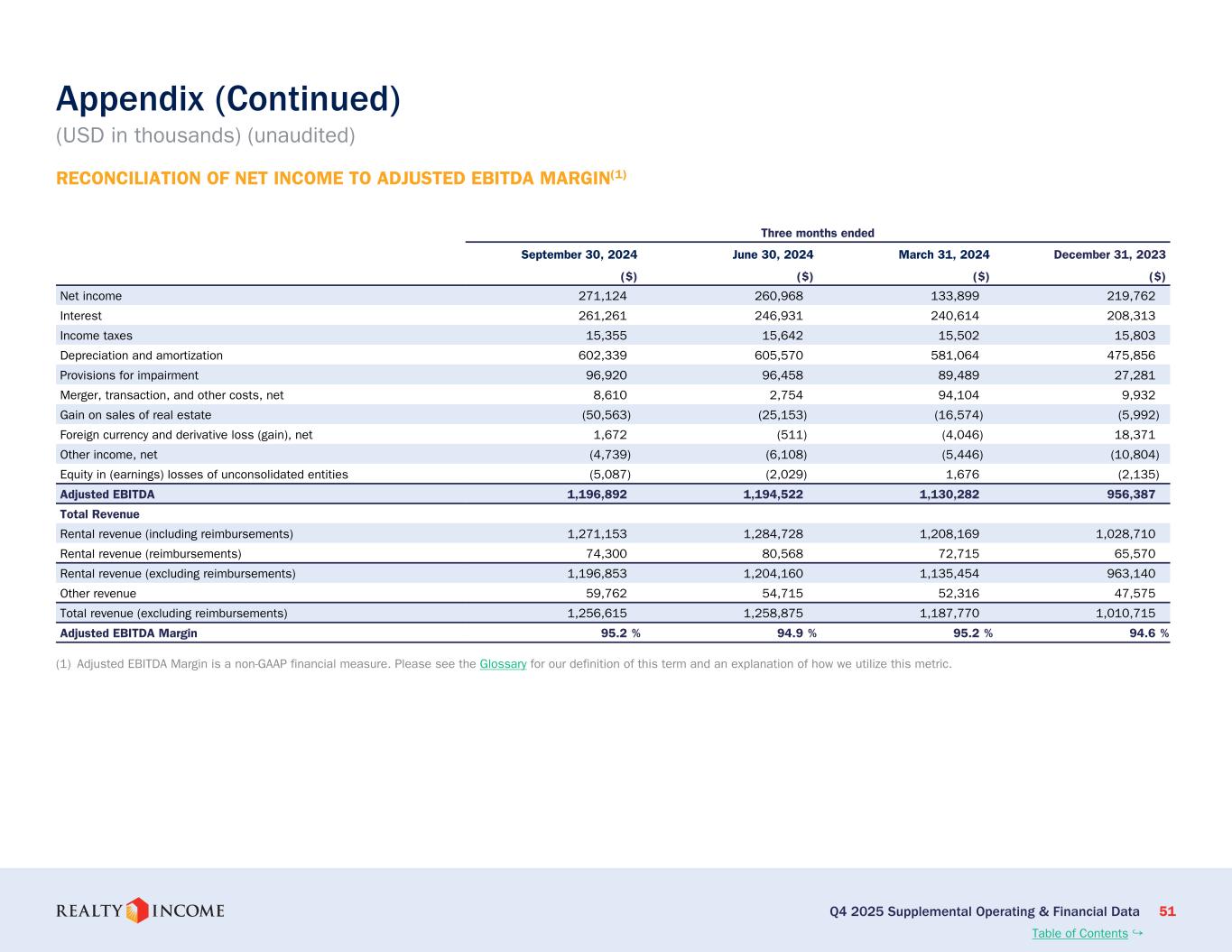Click the Realty Income logo icon

[x=137, y=910]
